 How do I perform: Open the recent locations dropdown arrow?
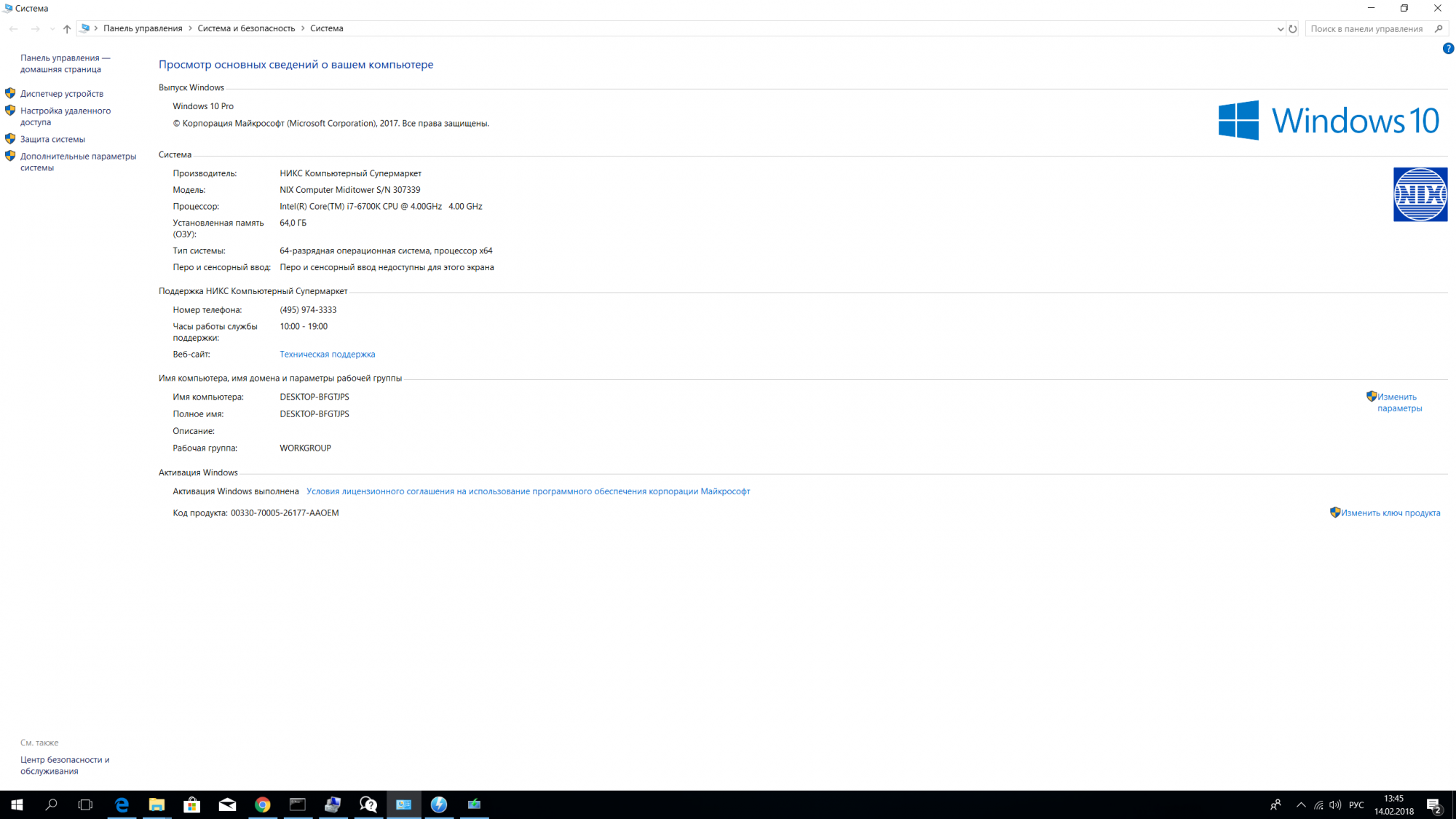tap(52, 29)
